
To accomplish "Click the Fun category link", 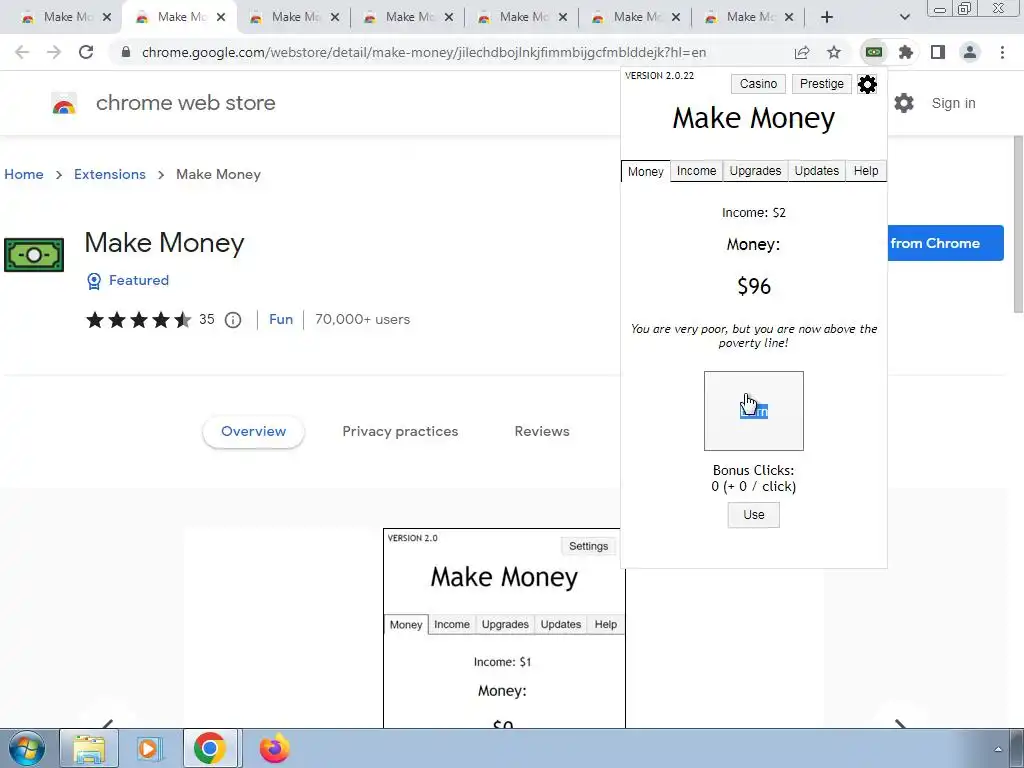I will tap(281, 319).
